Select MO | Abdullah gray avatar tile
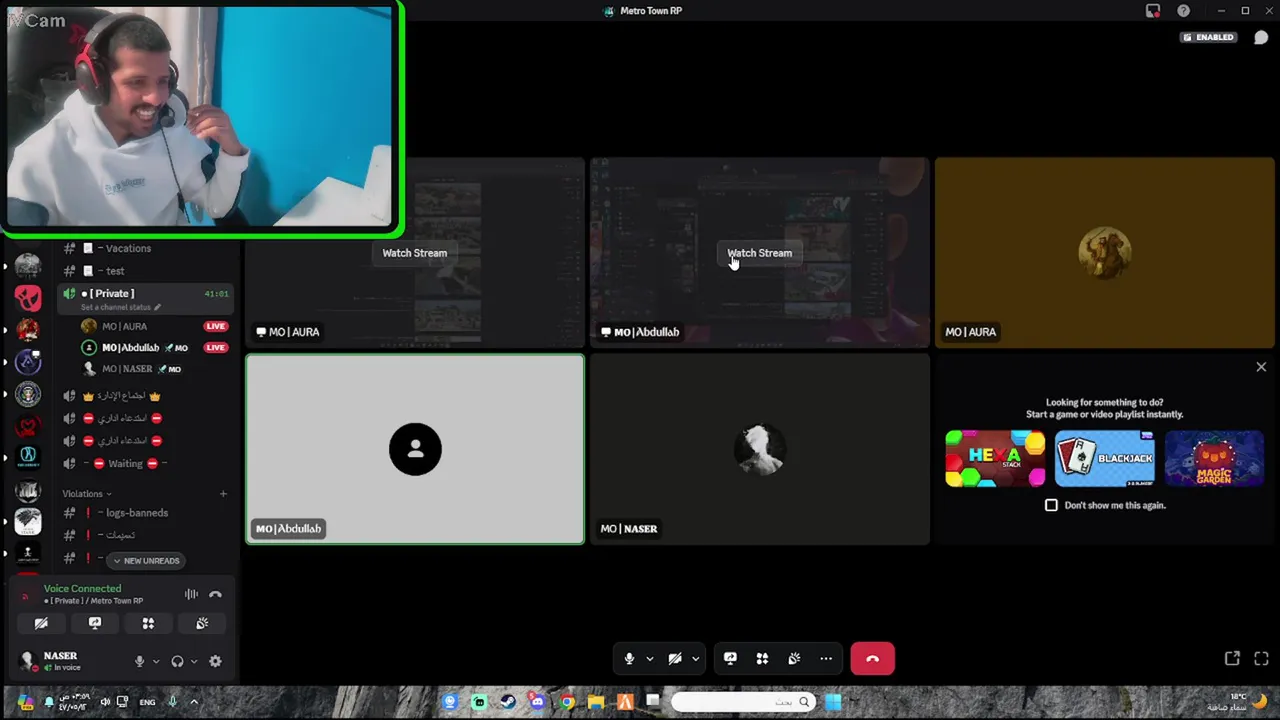 click(415, 449)
